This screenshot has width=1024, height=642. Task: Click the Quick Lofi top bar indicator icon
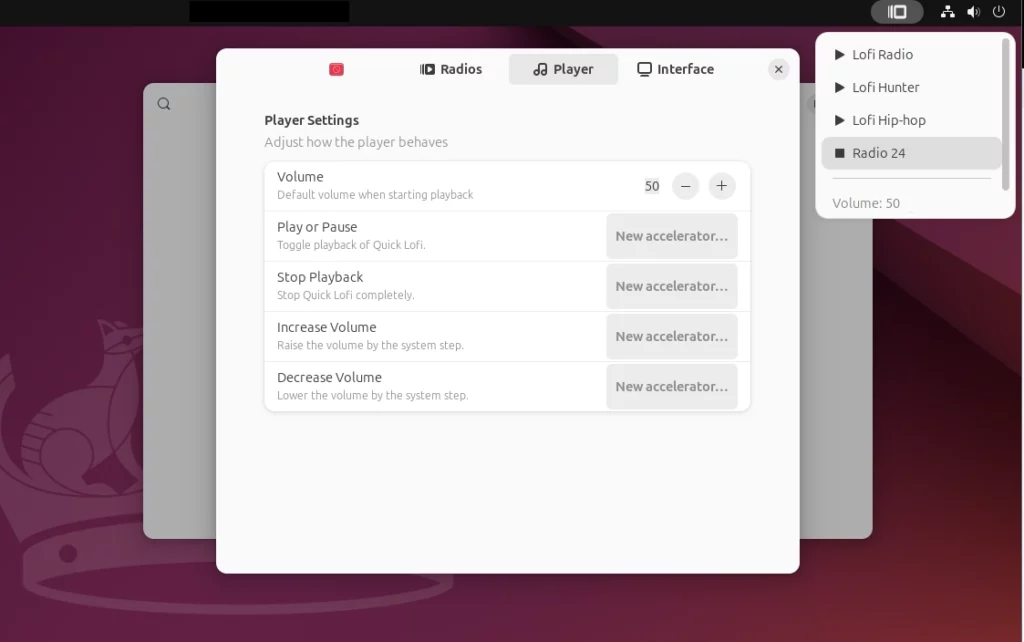point(897,12)
